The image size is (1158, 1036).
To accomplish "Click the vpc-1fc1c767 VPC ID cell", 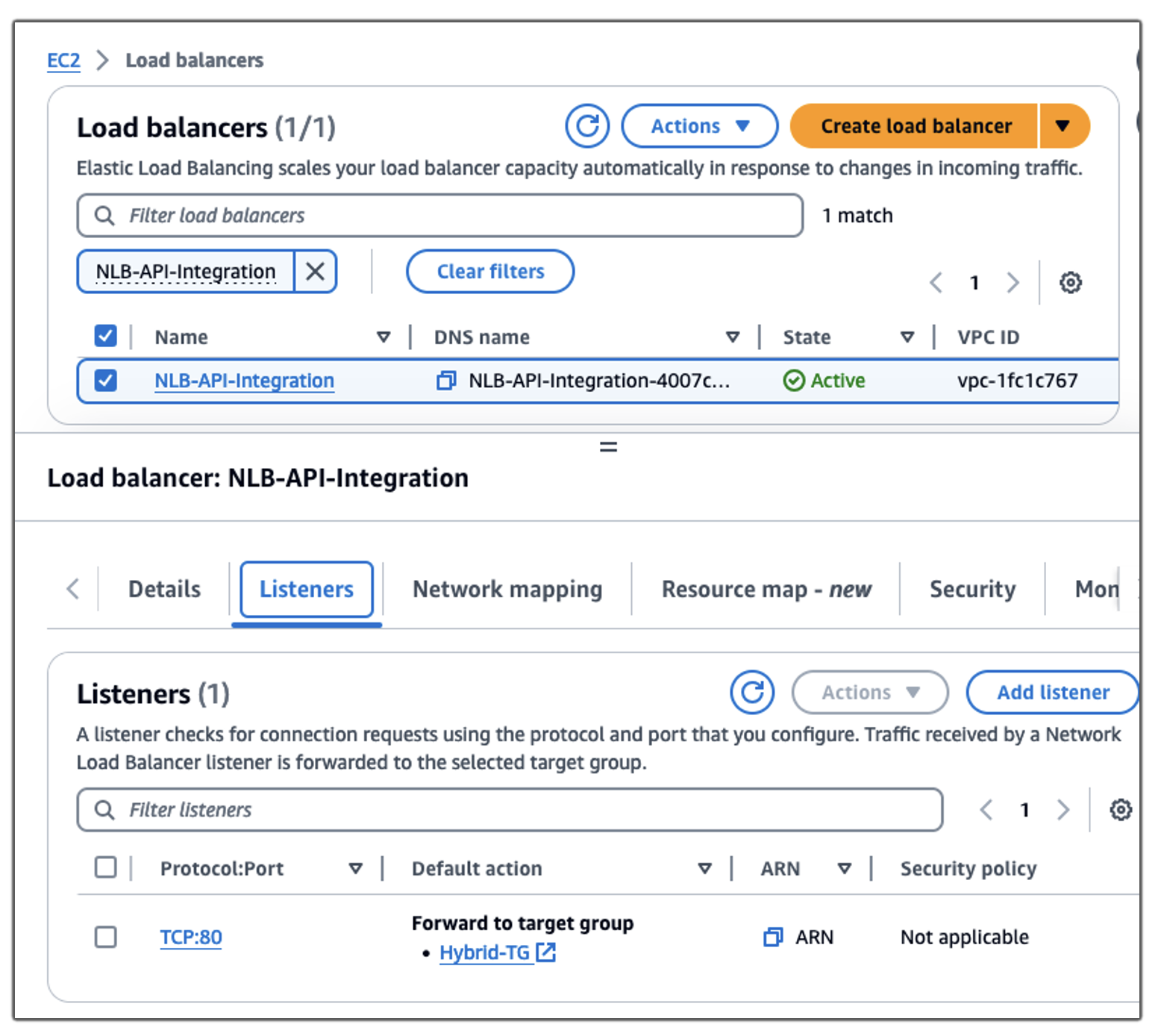I will 1018,381.
